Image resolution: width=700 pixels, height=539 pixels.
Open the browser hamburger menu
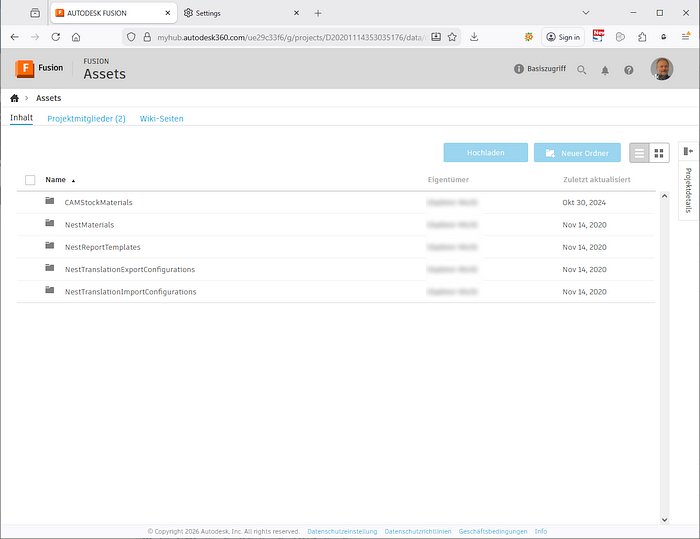pyautogui.click(x=686, y=37)
